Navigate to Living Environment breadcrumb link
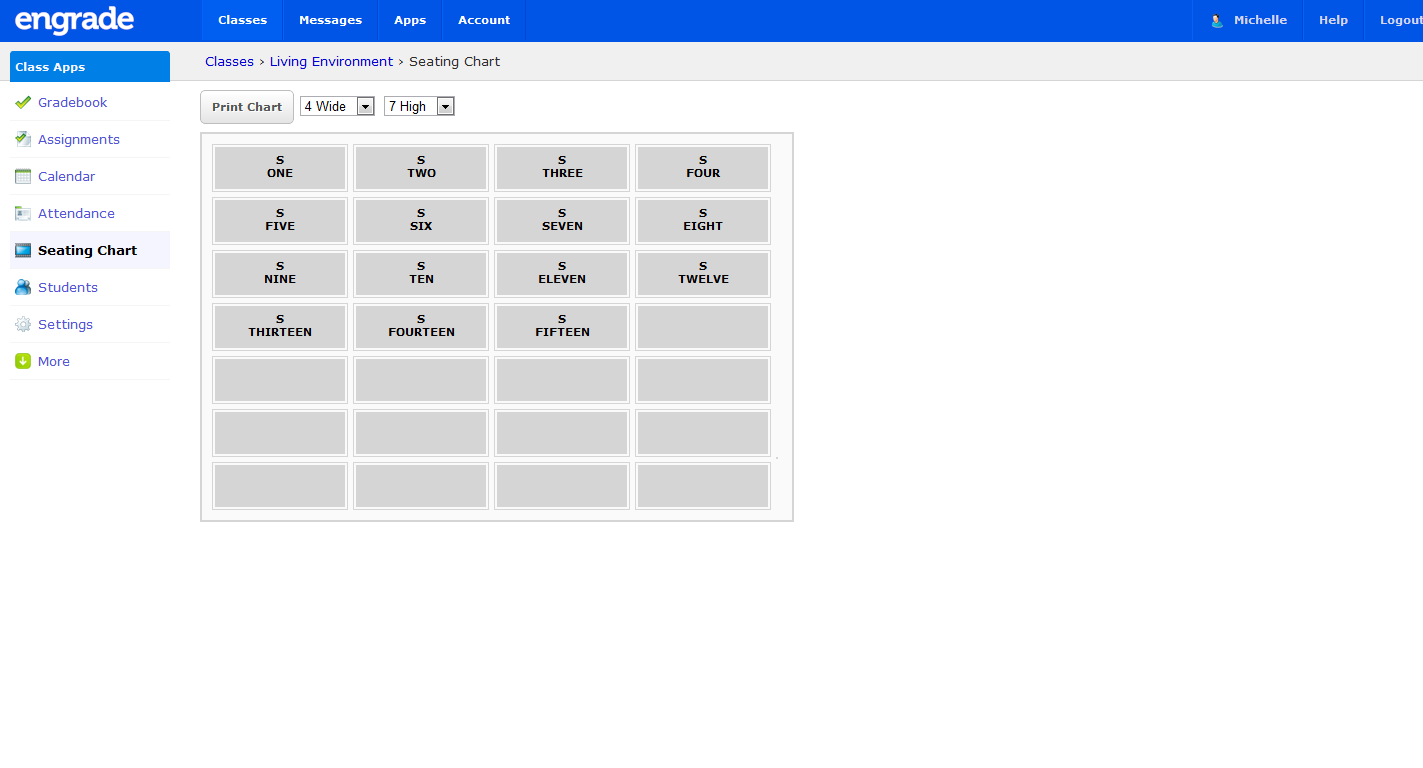This screenshot has height=768, width=1423. point(331,61)
